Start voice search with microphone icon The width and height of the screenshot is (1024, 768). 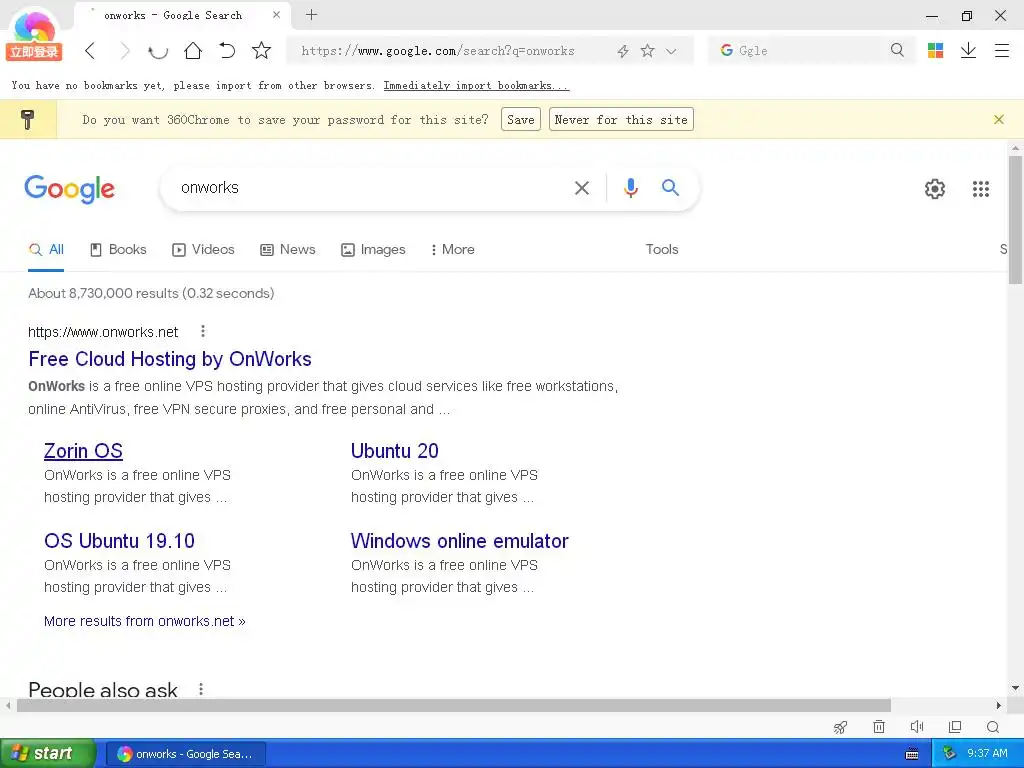pos(630,188)
